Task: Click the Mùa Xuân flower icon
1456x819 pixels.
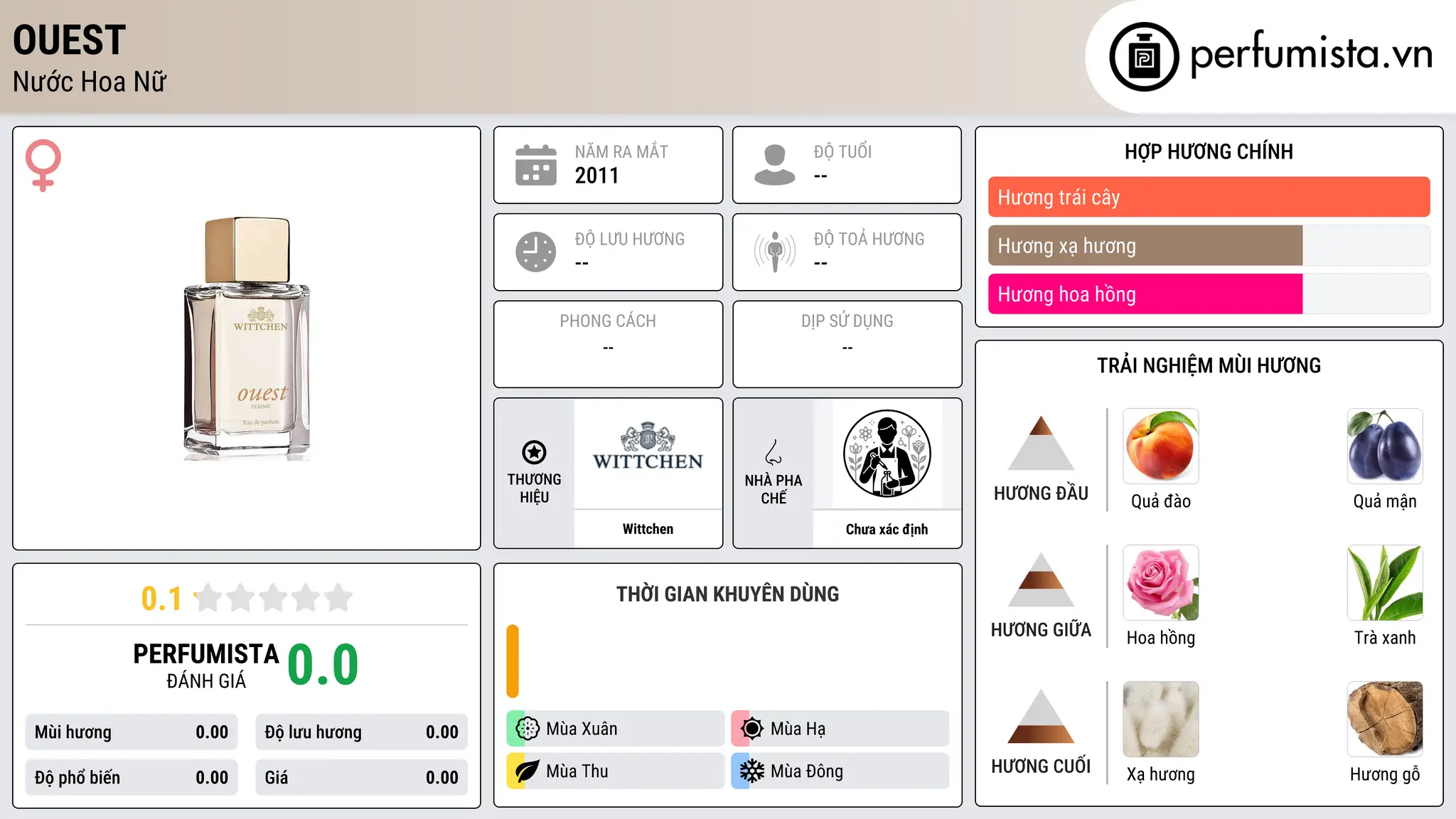Action: (x=528, y=729)
